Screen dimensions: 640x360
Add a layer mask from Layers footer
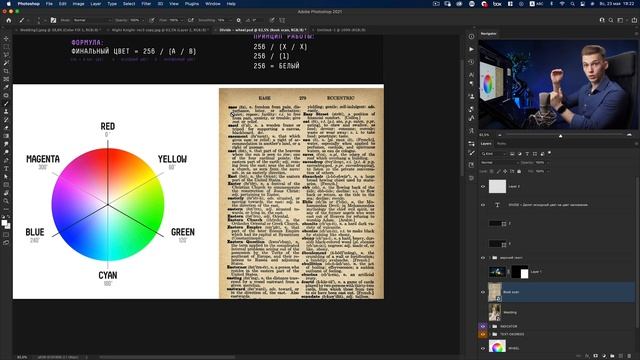point(596,356)
